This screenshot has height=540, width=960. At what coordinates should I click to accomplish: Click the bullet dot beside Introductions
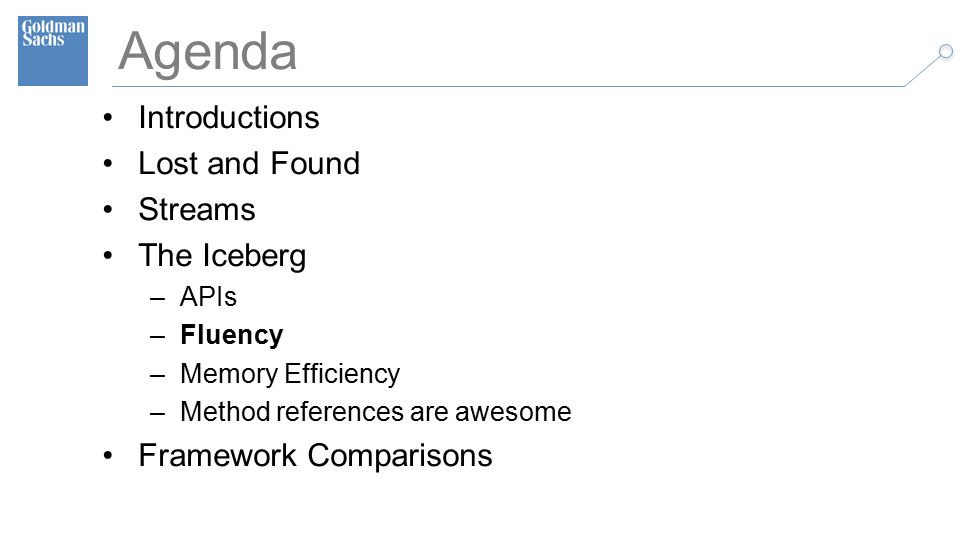[x=108, y=118]
